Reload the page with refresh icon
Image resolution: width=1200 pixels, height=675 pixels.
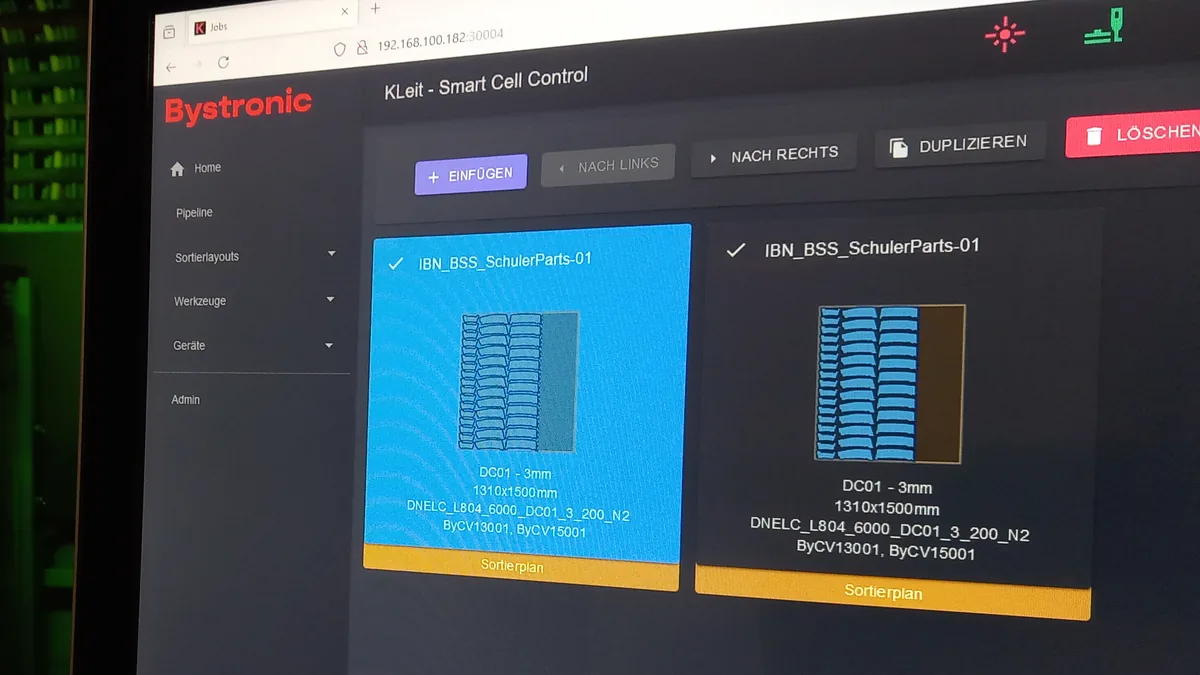click(x=223, y=62)
